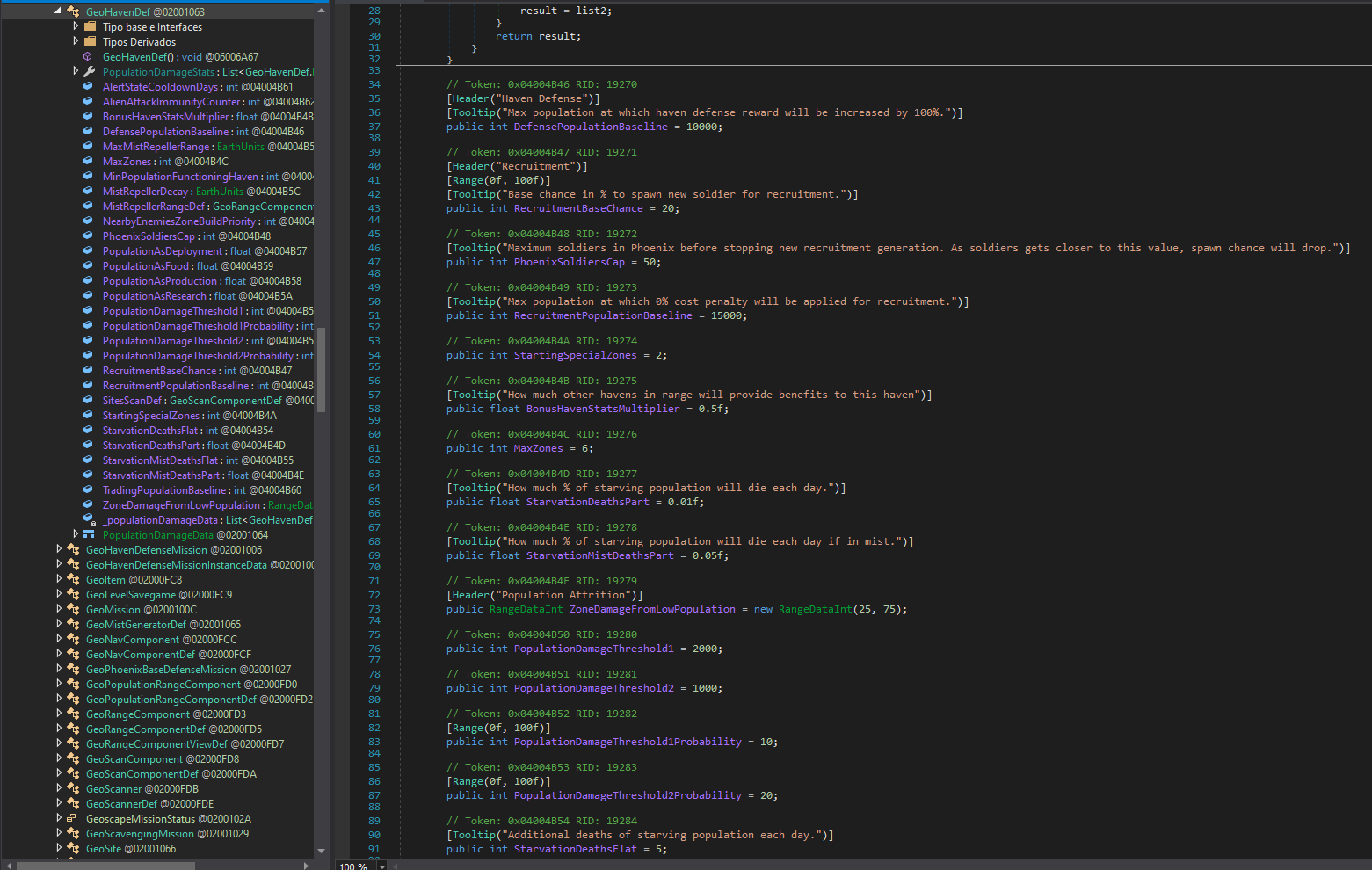Open GeoPopulationRangeComponent class in tree
The image size is (1372, 870).
[x=192, y=684]
